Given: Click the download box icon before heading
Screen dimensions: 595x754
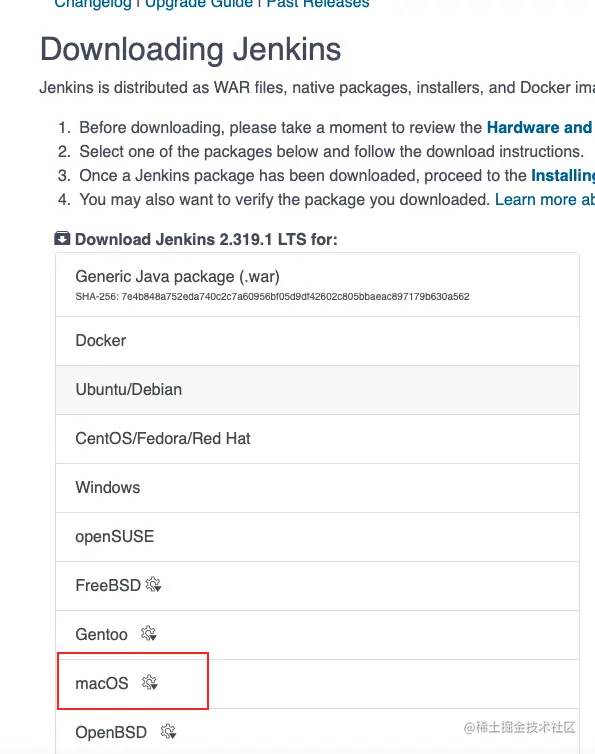Looking at the screenshot, I should (x=62, y=239).
